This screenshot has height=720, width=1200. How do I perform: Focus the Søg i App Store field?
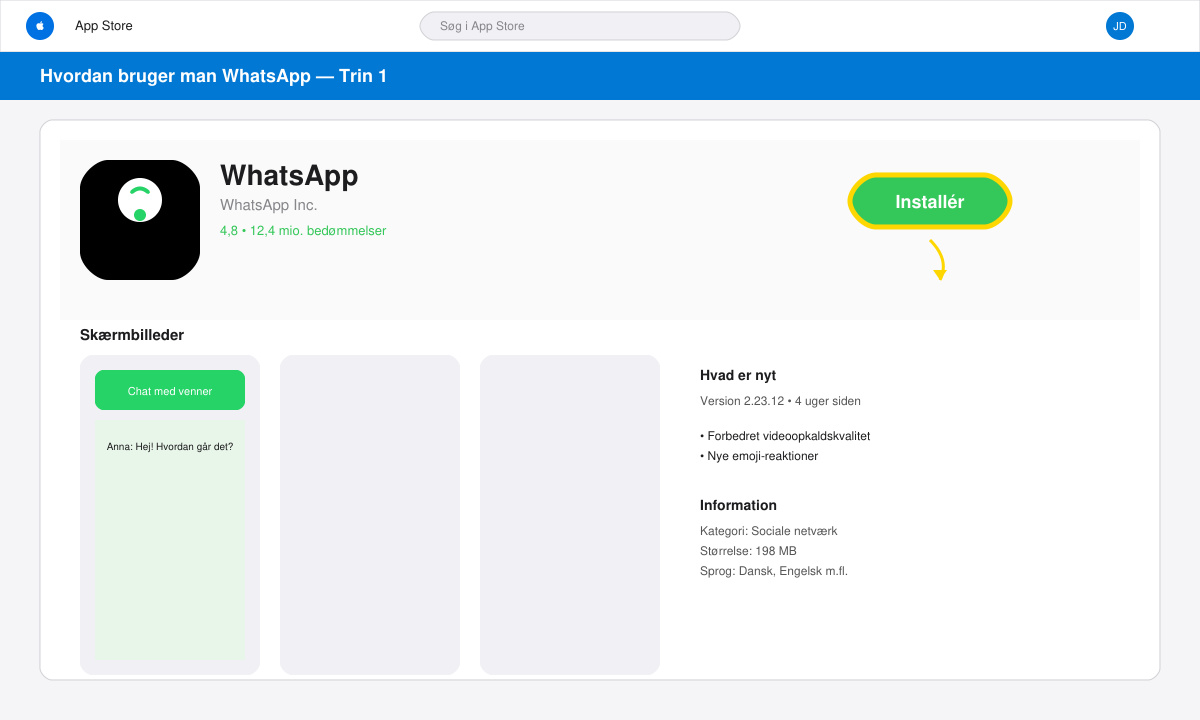(580, 26)
